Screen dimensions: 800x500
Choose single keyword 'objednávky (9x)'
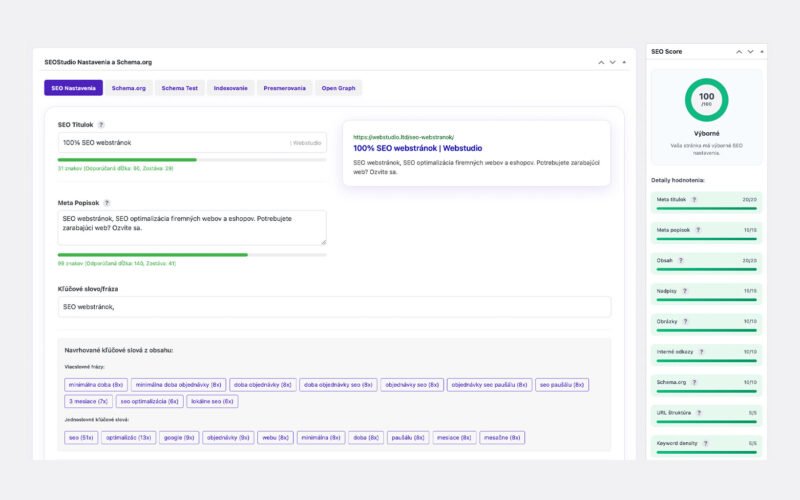coord(228,438)
